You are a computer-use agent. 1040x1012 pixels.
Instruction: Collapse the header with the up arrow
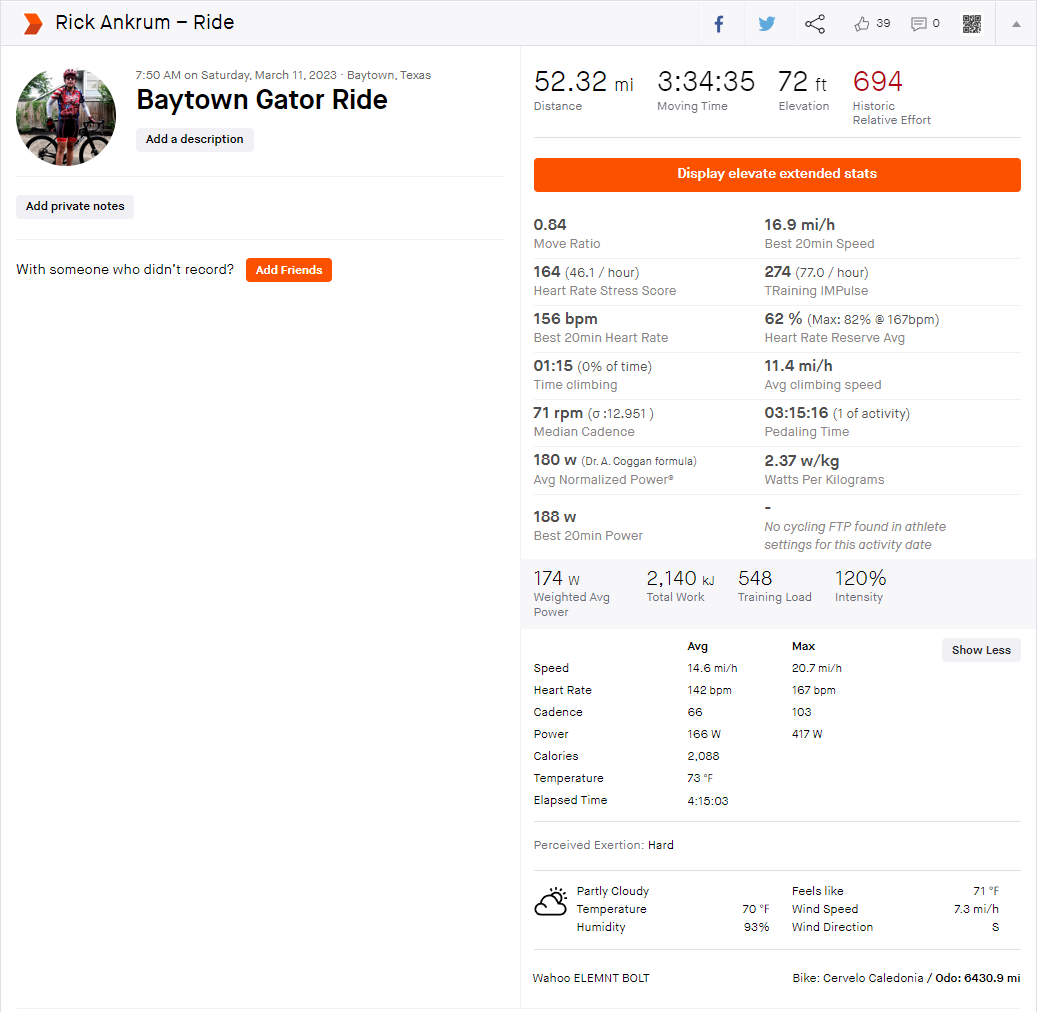coord(1016,24)
